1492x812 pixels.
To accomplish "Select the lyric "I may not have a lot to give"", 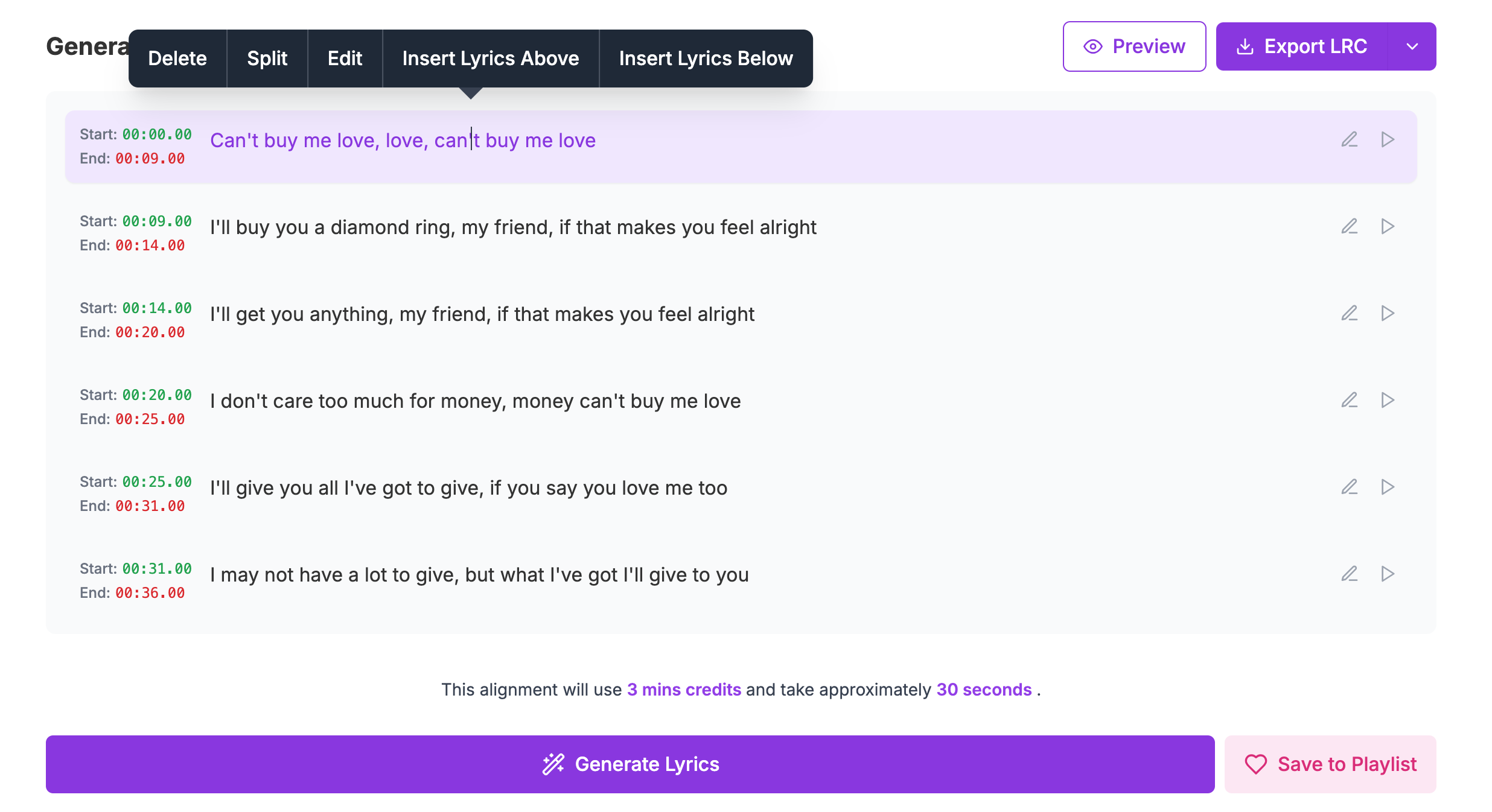I will tap(479, 575).
